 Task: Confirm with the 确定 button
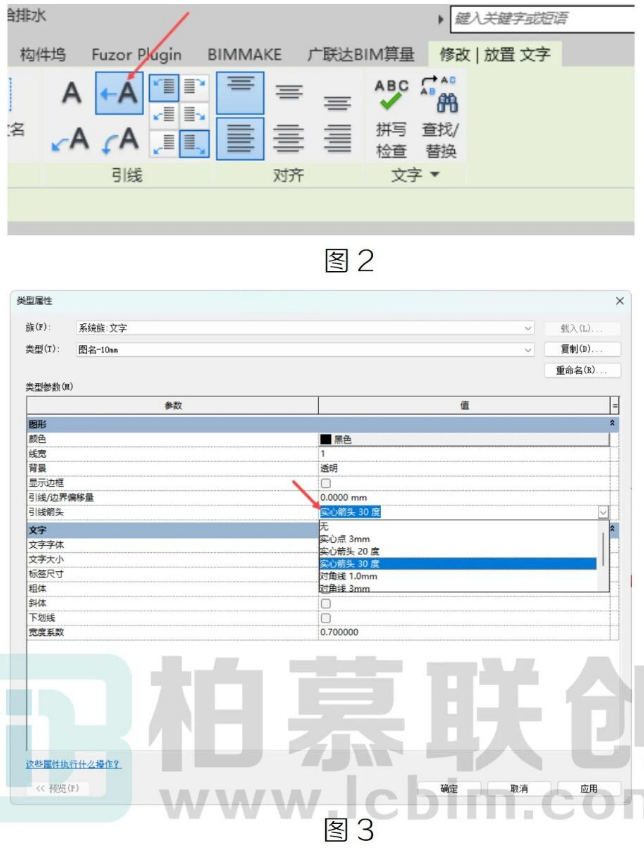point(449,789)
